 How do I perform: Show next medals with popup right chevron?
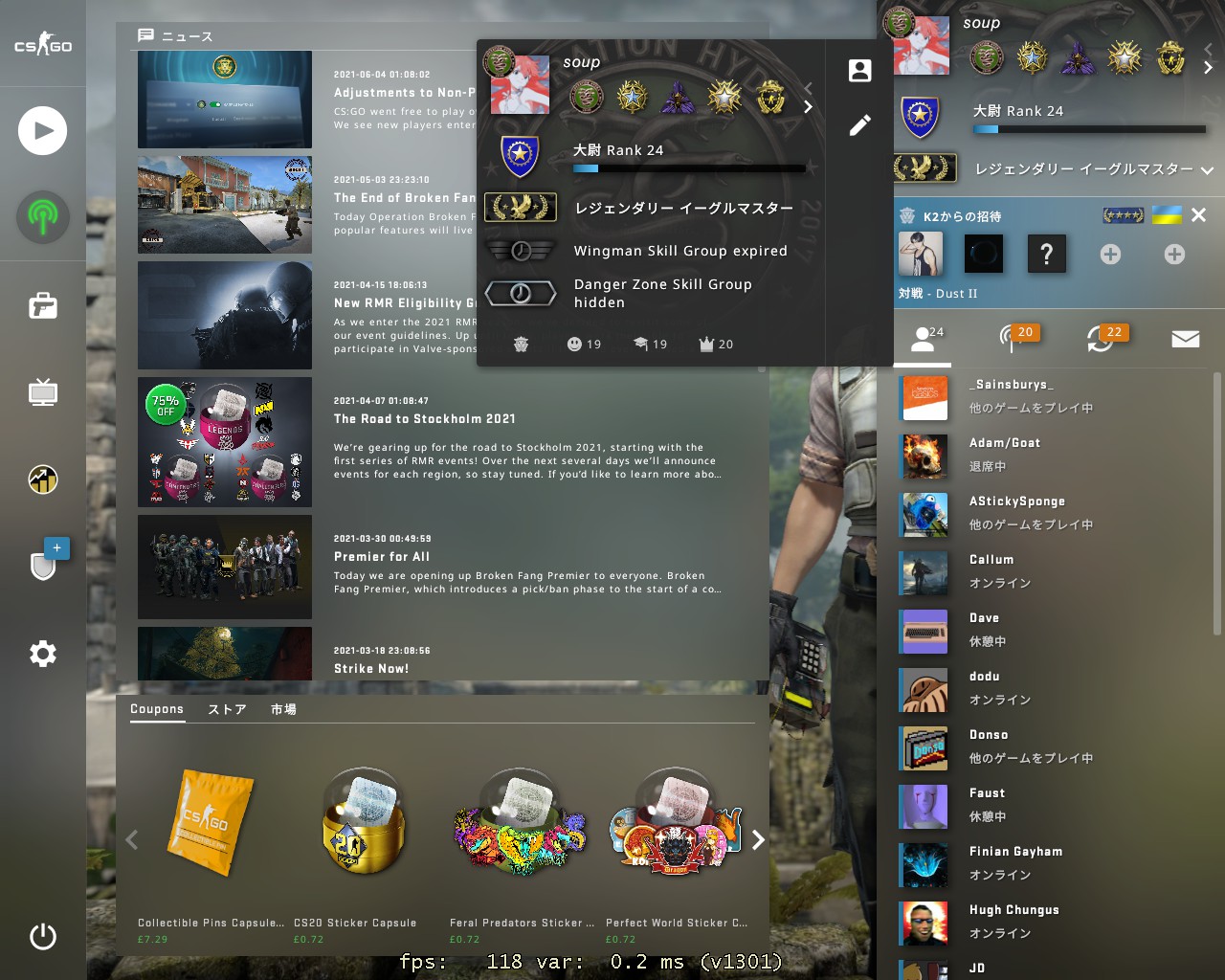coord(808,106)
